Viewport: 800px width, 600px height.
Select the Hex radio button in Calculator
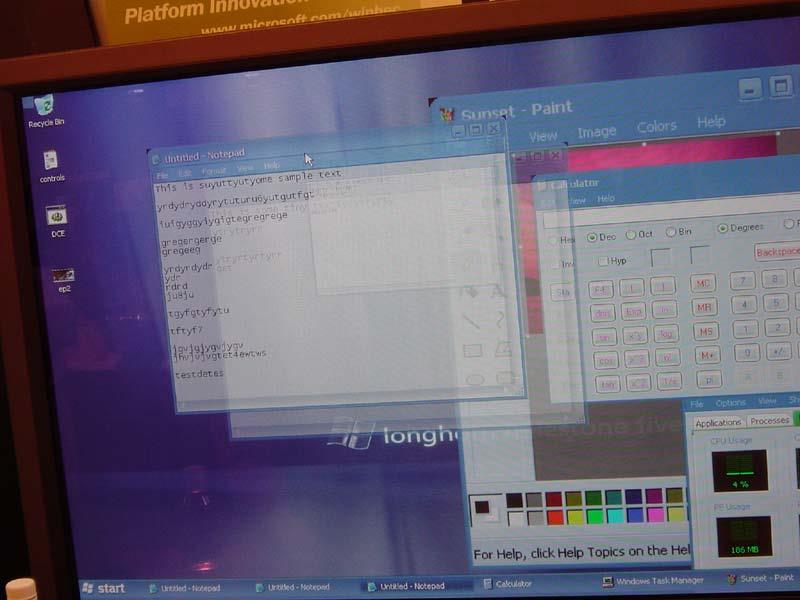tap(561, 240)
